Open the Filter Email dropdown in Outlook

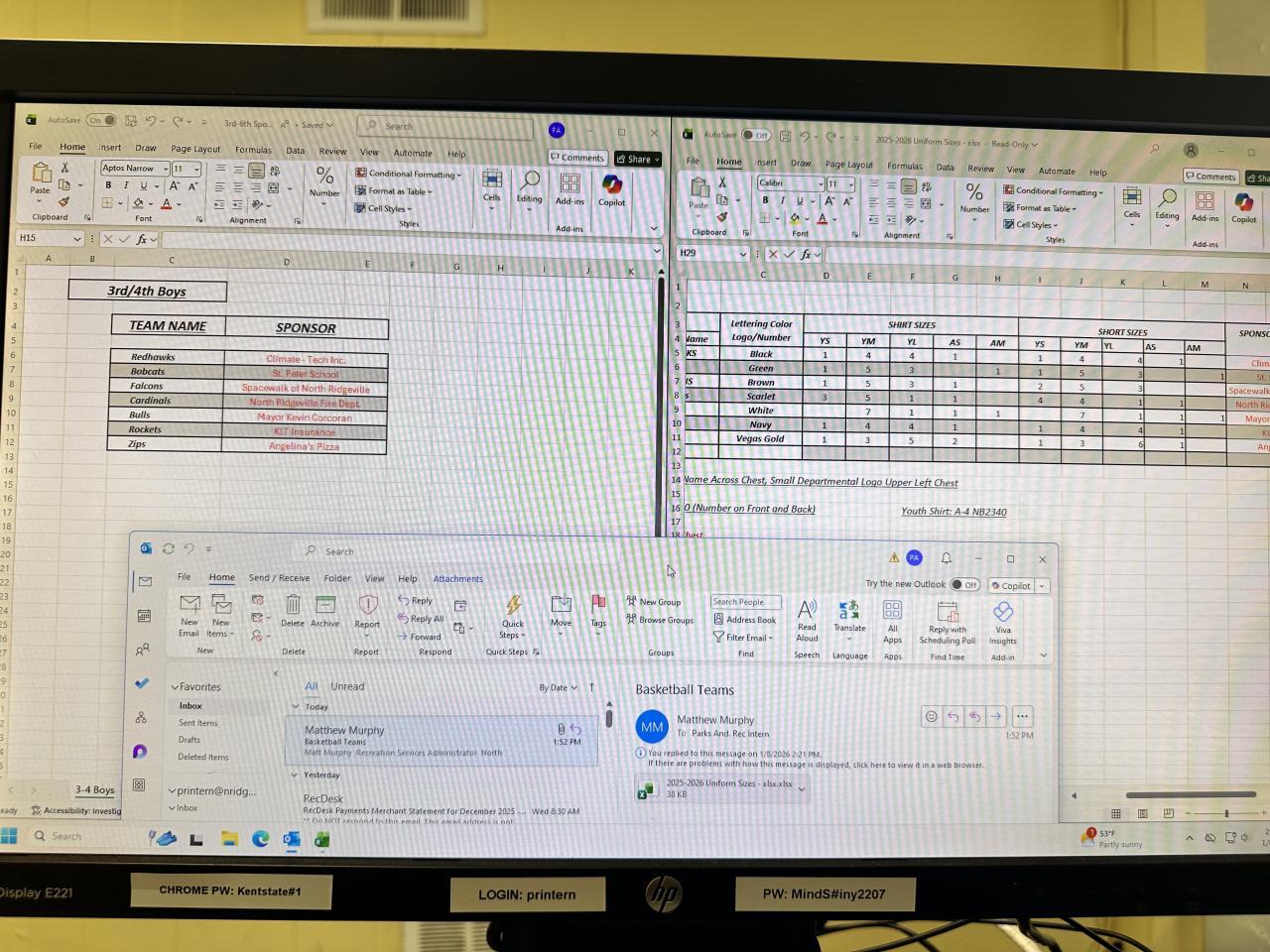tap(743, 638)
